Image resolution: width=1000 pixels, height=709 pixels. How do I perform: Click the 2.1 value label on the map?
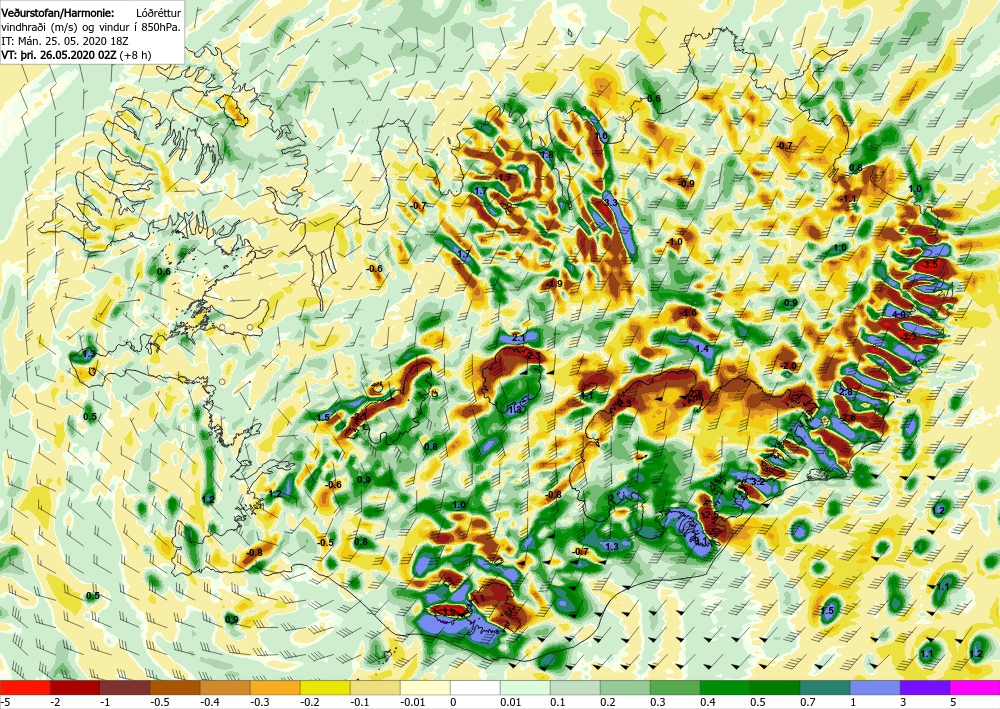tap(518, 338)
